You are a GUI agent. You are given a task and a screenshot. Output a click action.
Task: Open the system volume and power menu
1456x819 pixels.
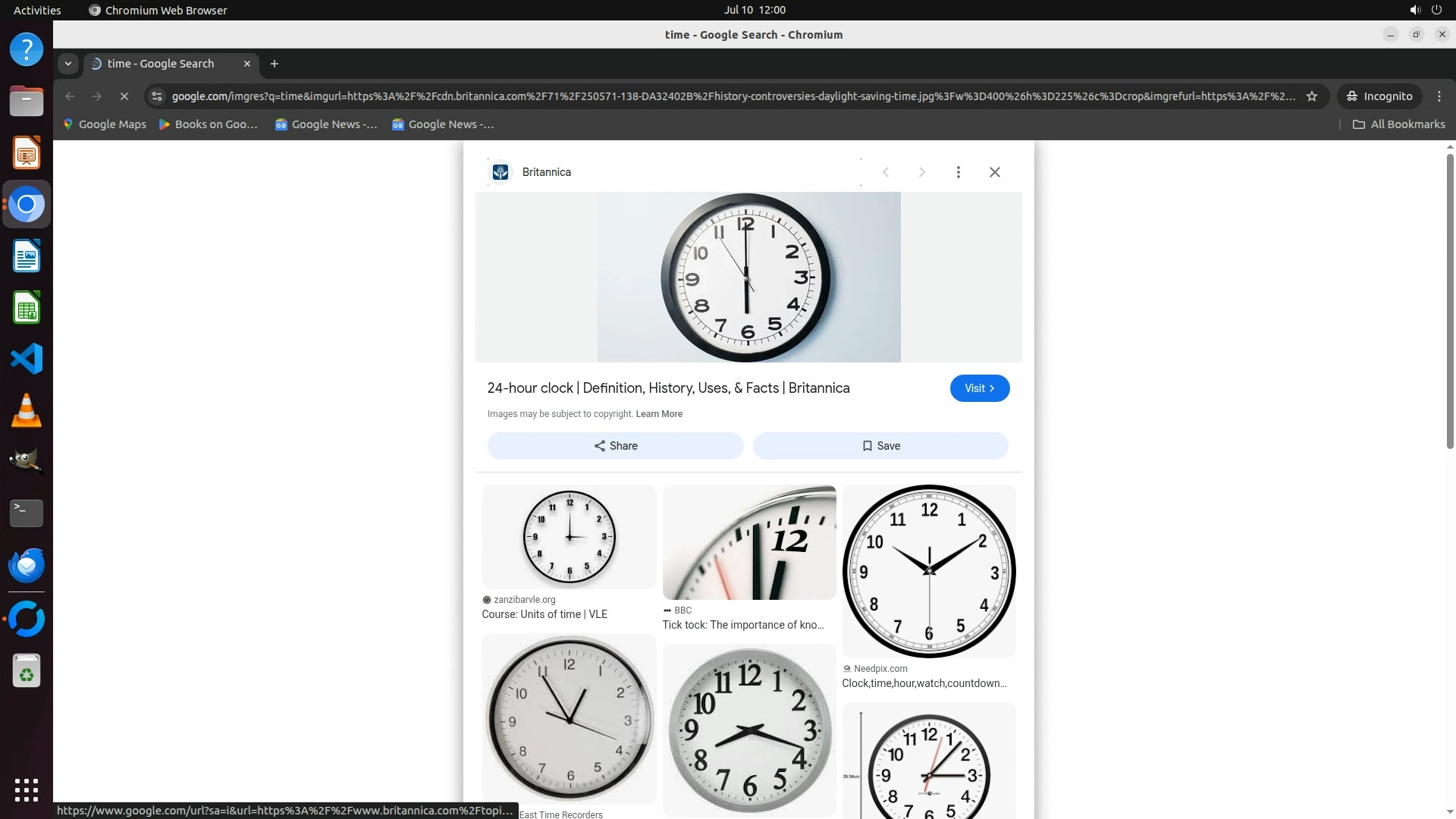[1425, 10]
